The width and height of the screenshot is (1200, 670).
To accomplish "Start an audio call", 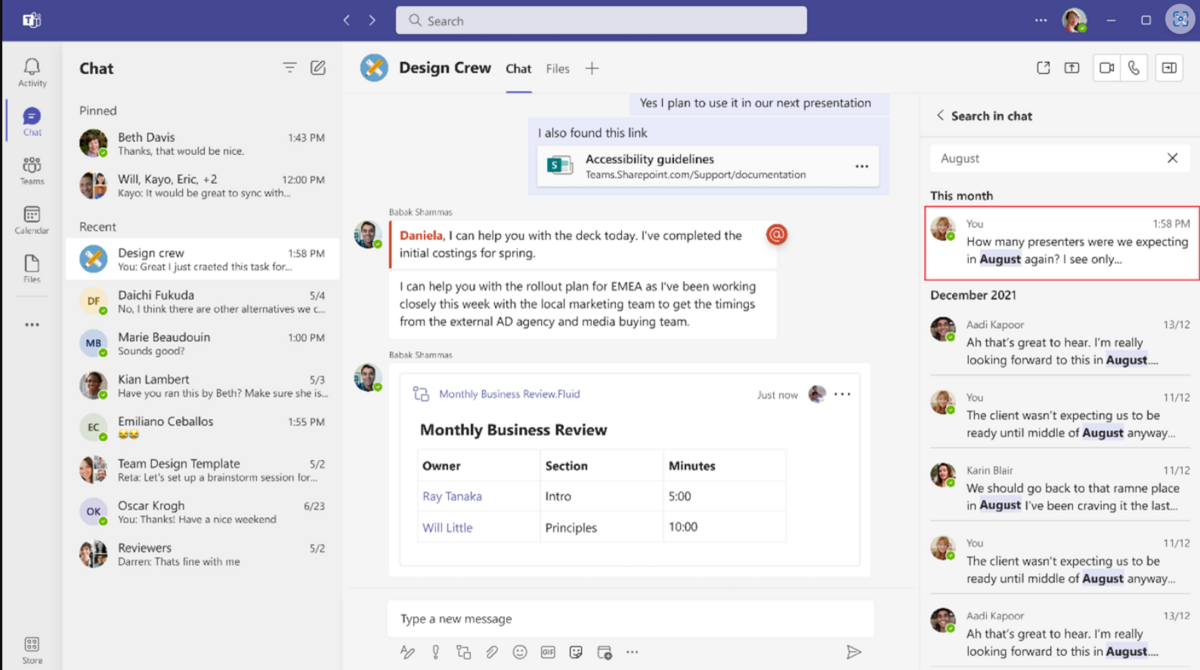I will (1134, 68).
